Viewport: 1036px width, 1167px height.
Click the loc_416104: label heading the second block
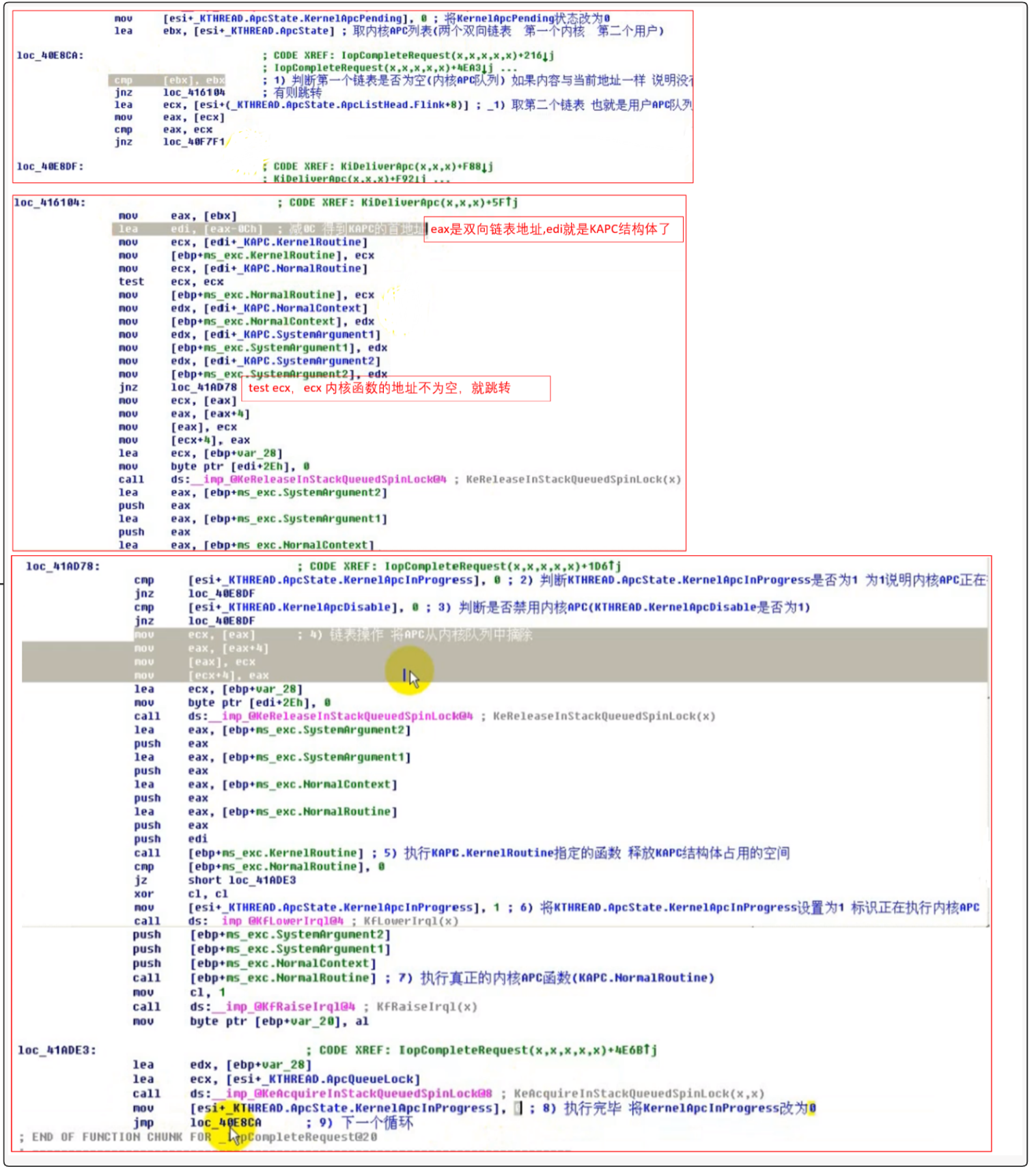pos(50,202)
